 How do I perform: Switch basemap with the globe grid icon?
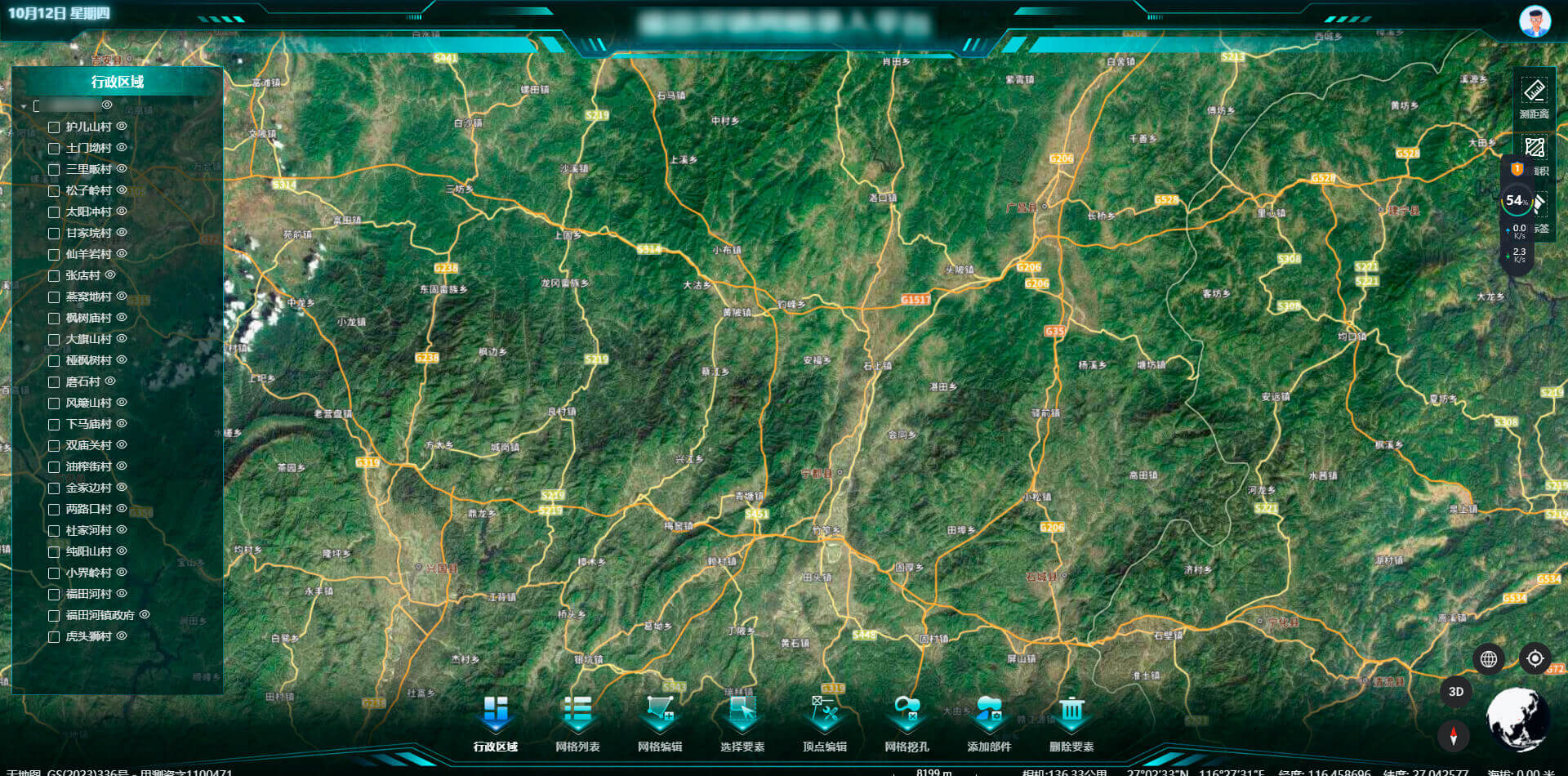[x=1489, y=658]
